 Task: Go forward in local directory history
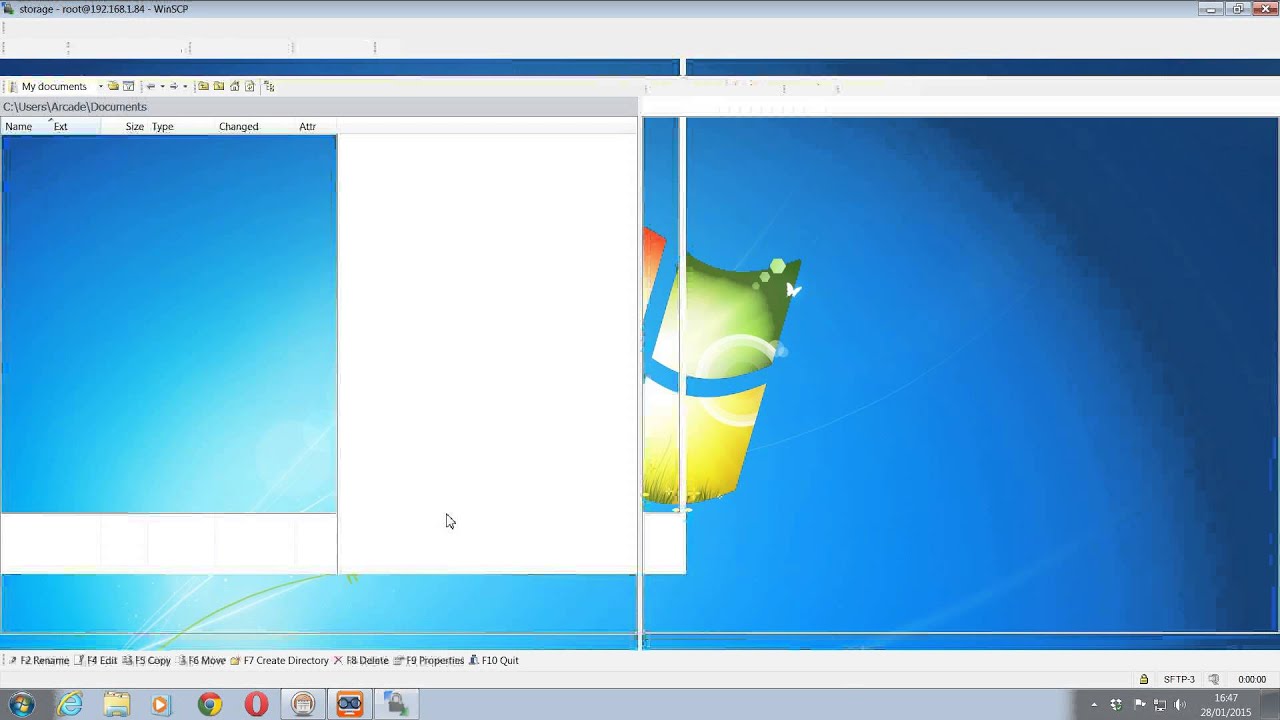pos(174,86)
